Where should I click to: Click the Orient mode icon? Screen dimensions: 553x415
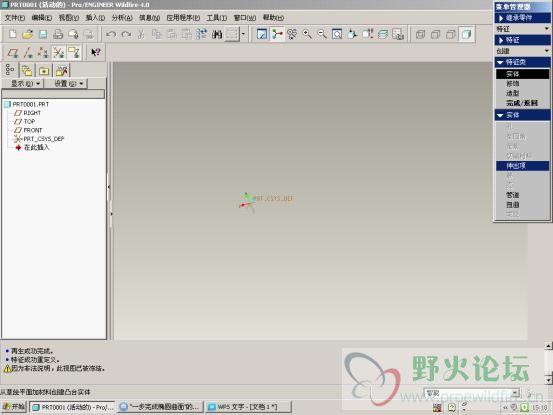click(292, 34)
